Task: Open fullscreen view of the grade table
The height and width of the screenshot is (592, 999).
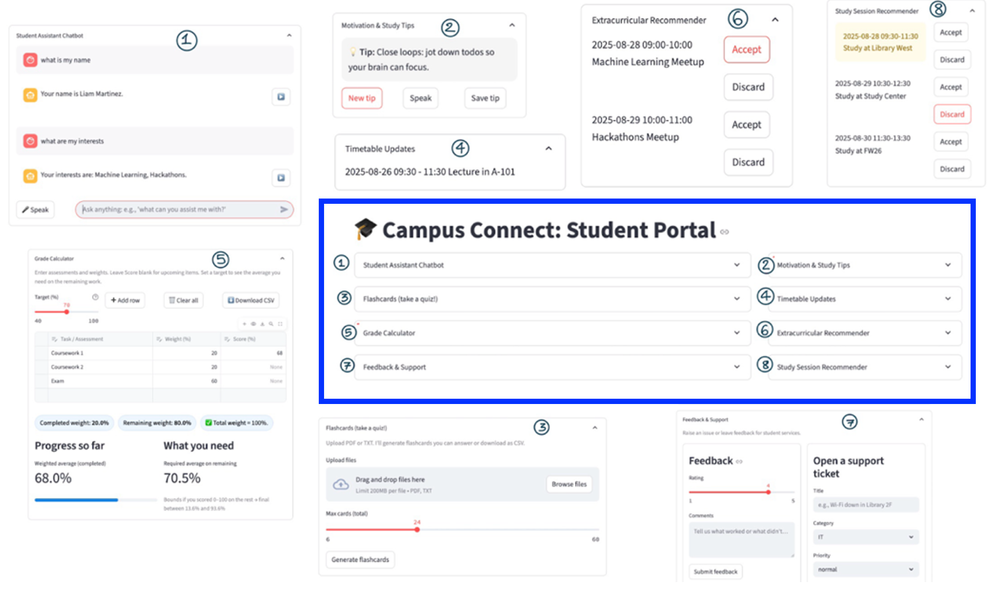Action: pos(279,324)
